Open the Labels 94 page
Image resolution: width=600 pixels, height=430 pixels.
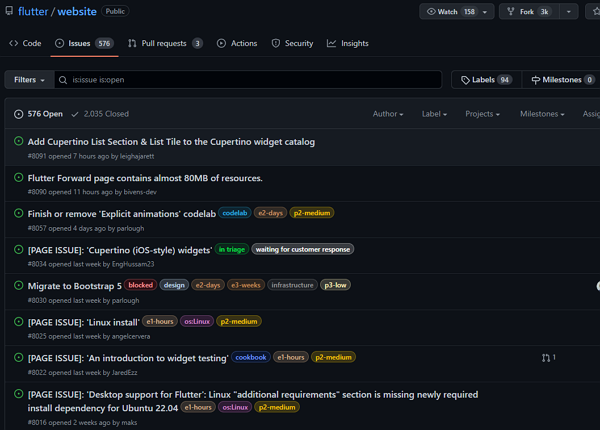(x=486, y=80)
